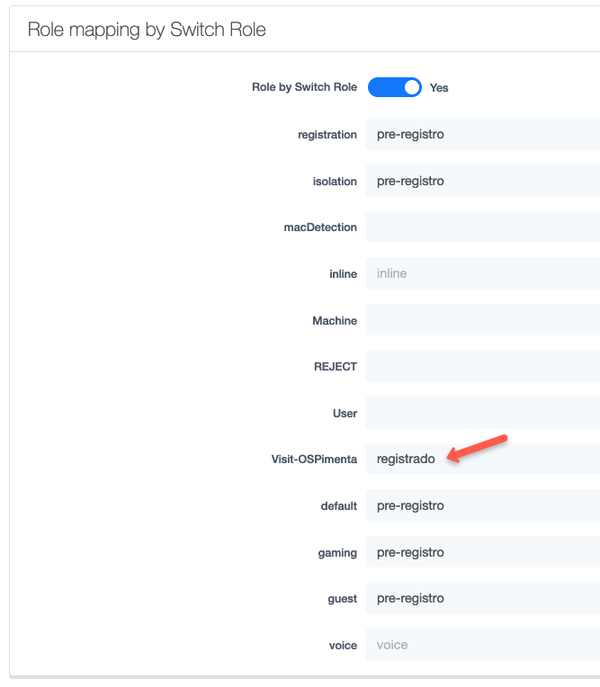Click the Yes label beside the switch

(439, 88)
